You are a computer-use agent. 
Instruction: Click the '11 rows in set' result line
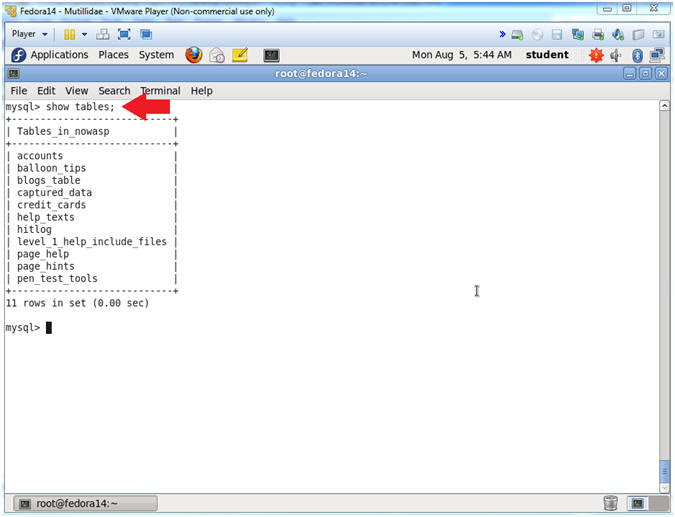pos(77,303)
